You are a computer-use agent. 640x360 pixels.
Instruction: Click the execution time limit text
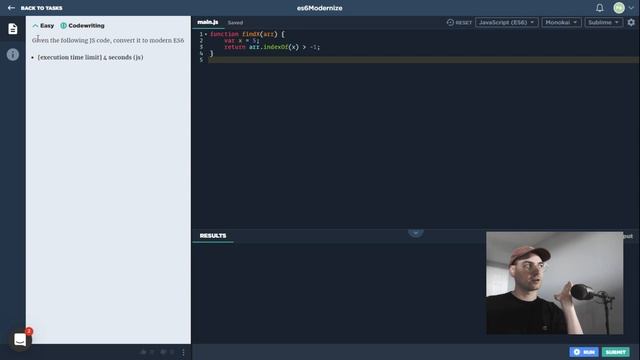90,58
